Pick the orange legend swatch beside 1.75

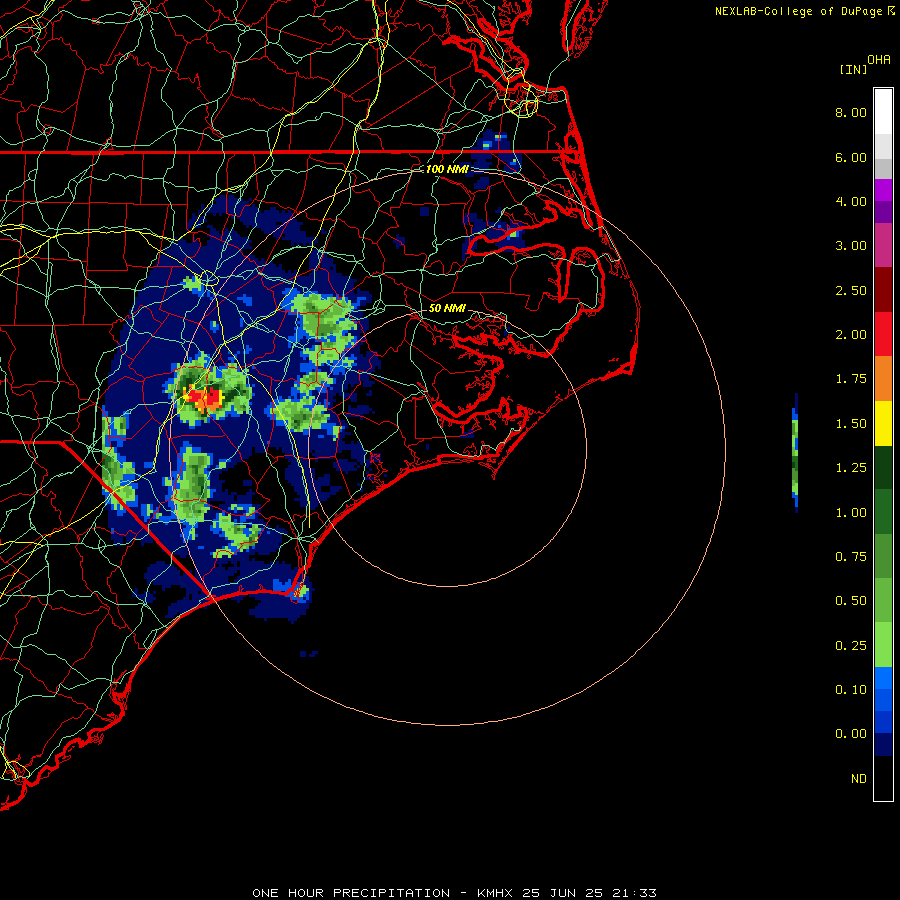coord(883,379)
